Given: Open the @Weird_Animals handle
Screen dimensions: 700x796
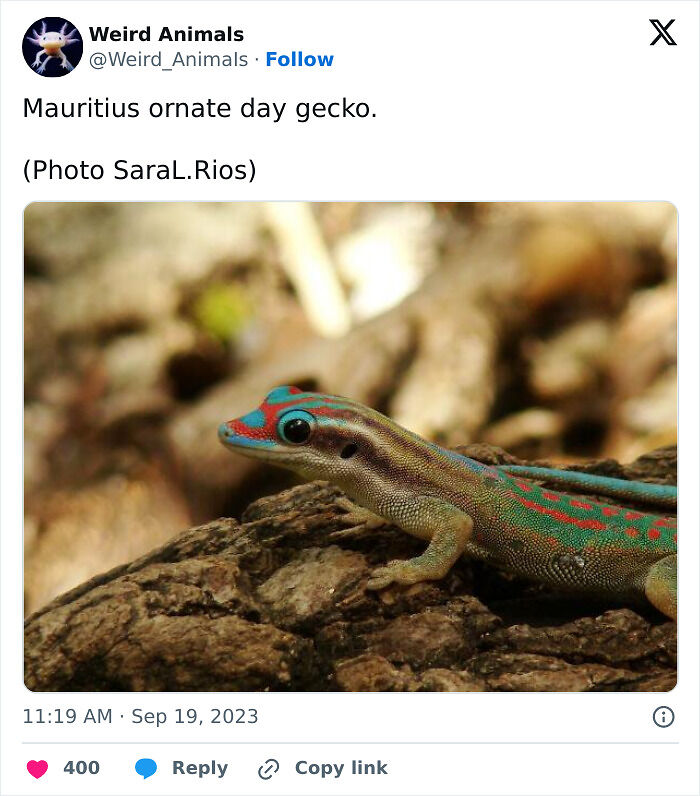Looking at the screenshot, I should (169, 59).
